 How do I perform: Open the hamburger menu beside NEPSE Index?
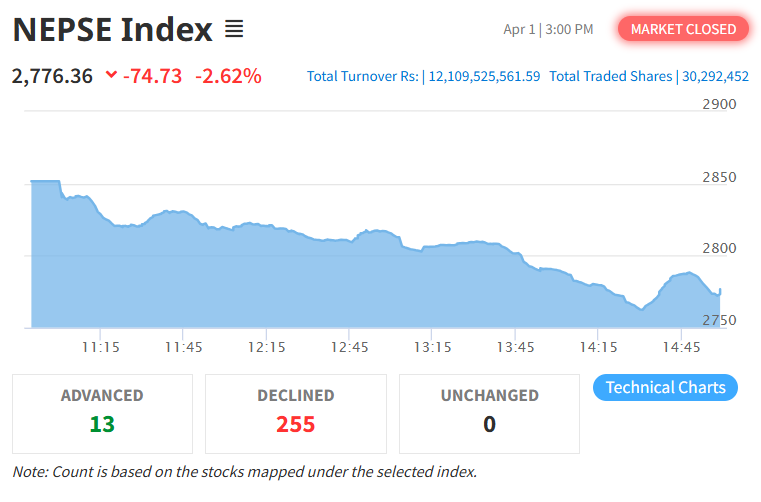[x=234, y=29]
